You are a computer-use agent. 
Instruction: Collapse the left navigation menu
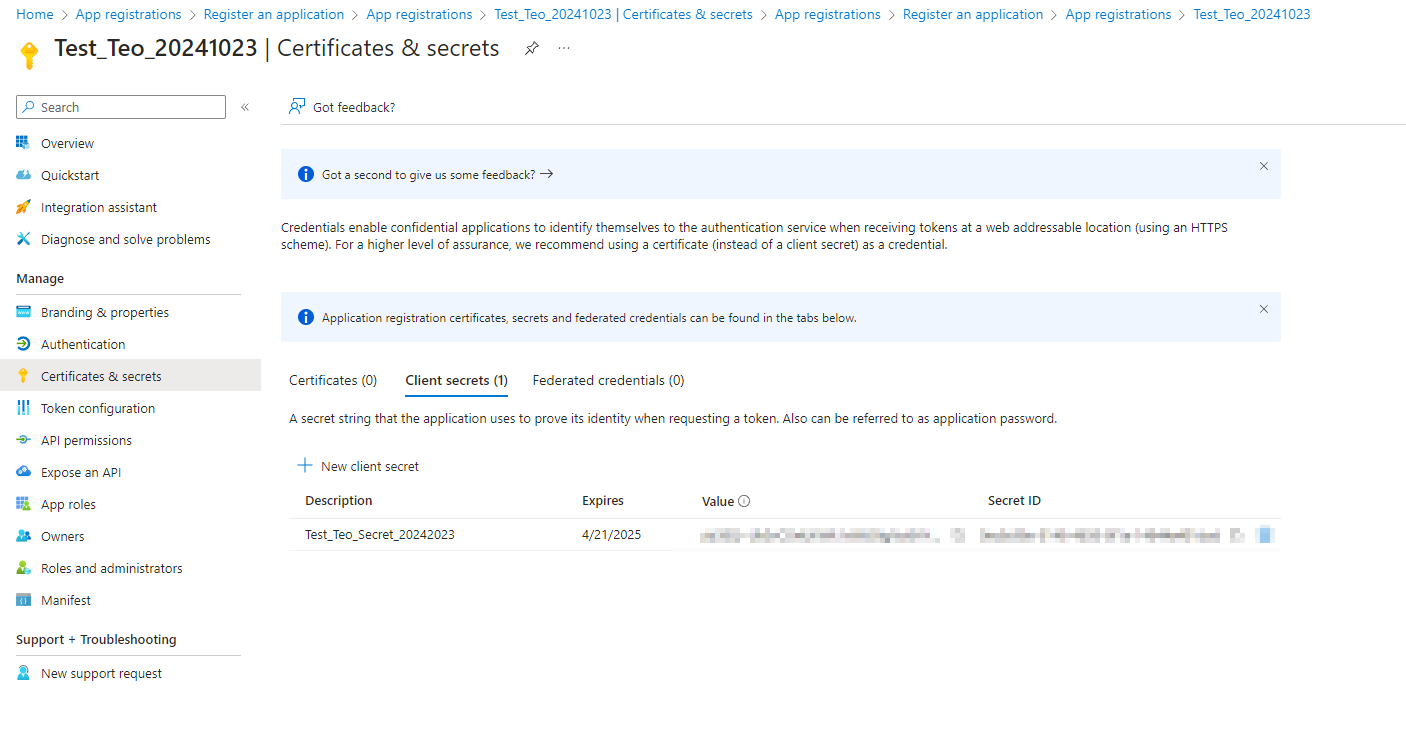pos(245,107)
